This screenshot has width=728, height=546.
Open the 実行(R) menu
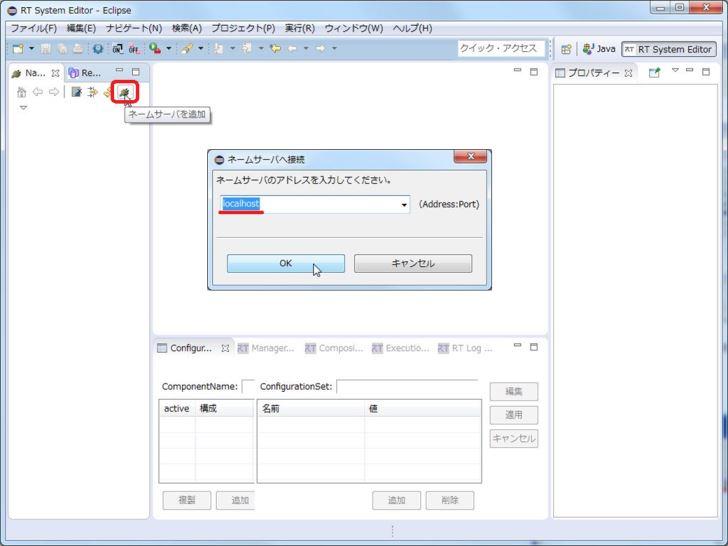(x=299, y=28)
